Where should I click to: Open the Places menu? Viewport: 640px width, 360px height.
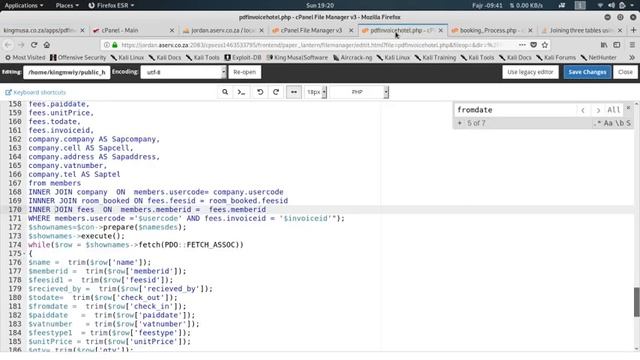(67, 5)
